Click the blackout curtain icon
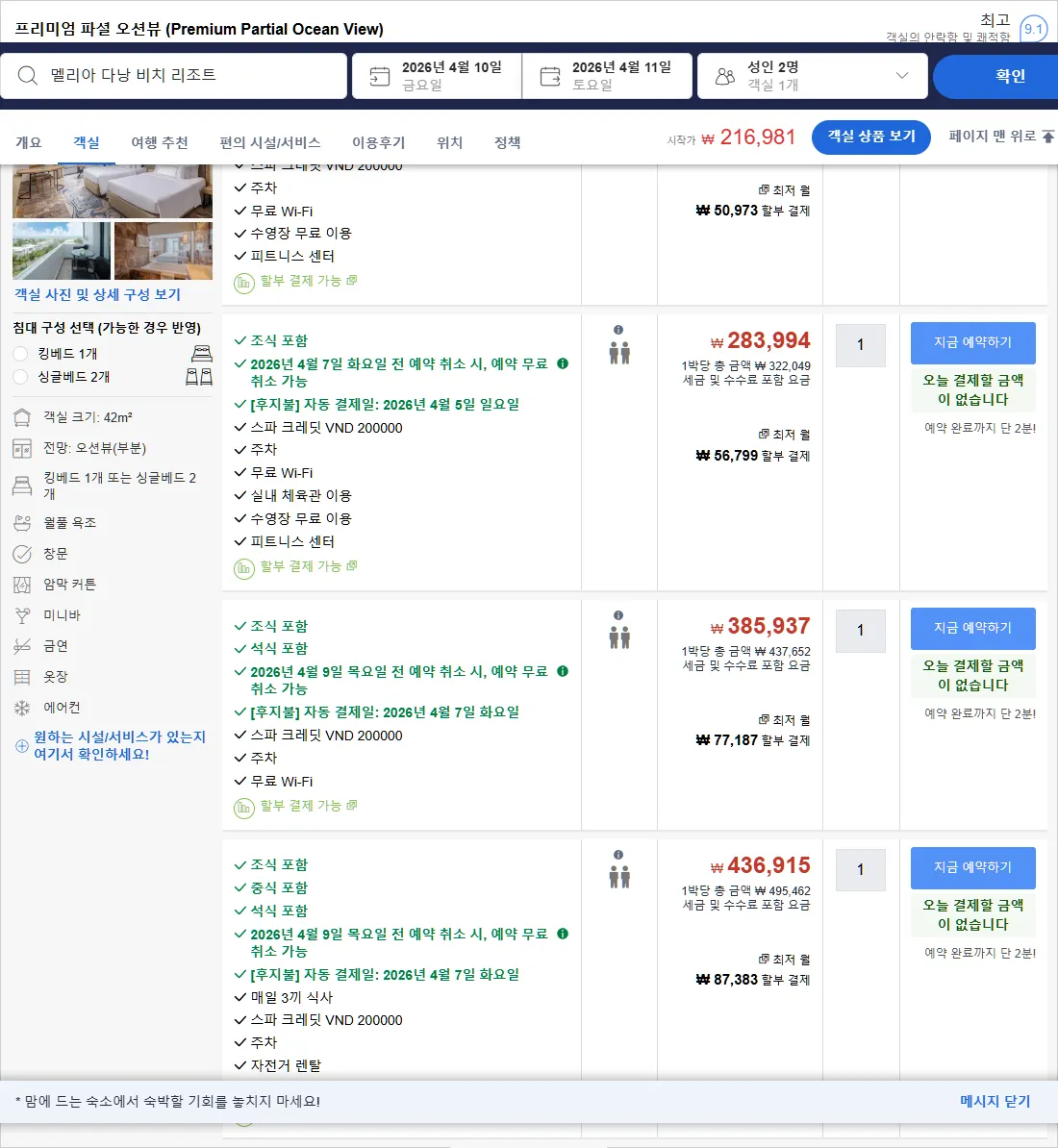Image resolution: width=1058 pixels, height=1148 pixels. coord(22,585)
